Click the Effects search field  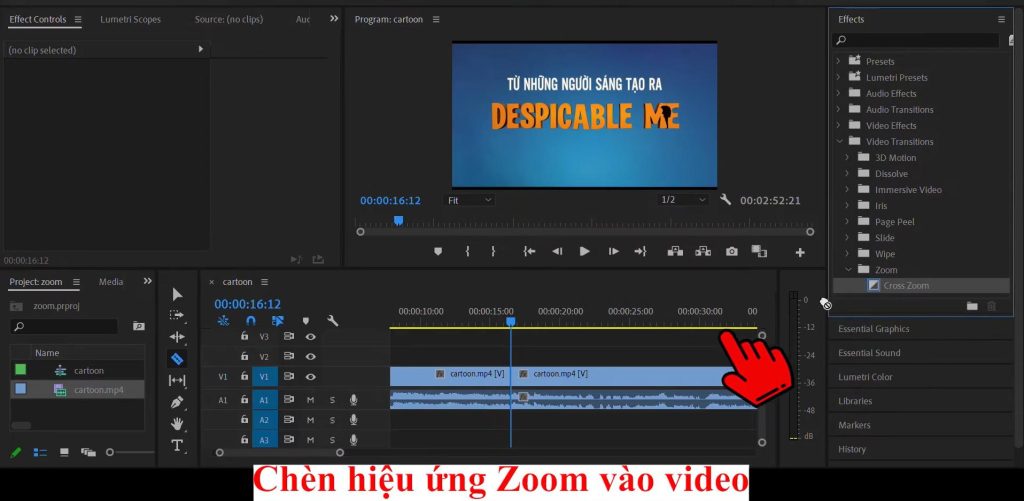click(916, 40)
